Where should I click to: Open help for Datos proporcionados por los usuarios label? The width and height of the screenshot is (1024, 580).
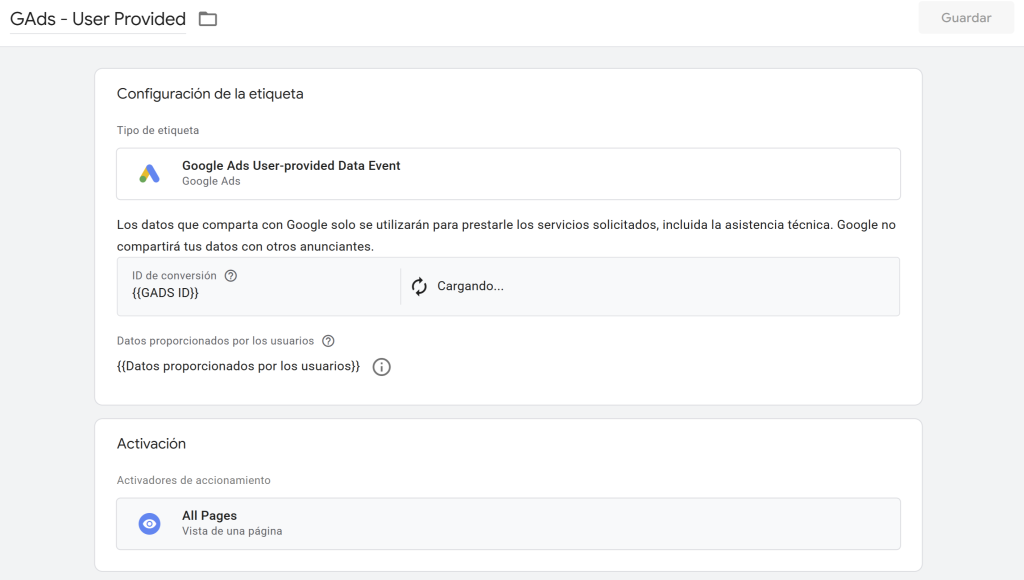coord(328,341)
